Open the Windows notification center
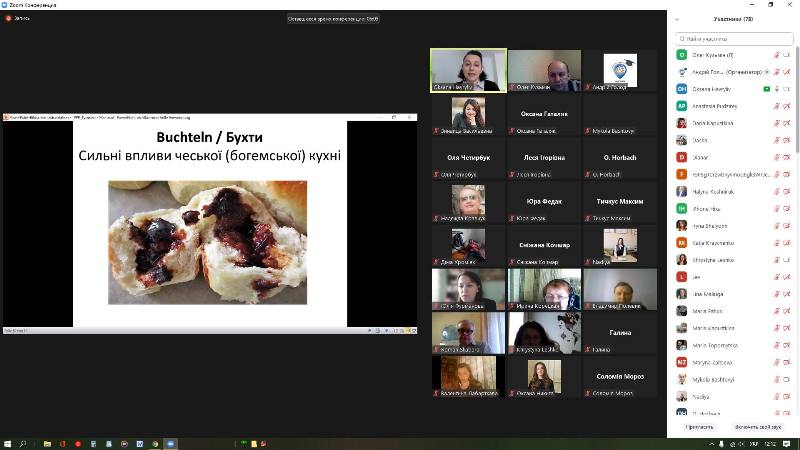 [787, 444]
